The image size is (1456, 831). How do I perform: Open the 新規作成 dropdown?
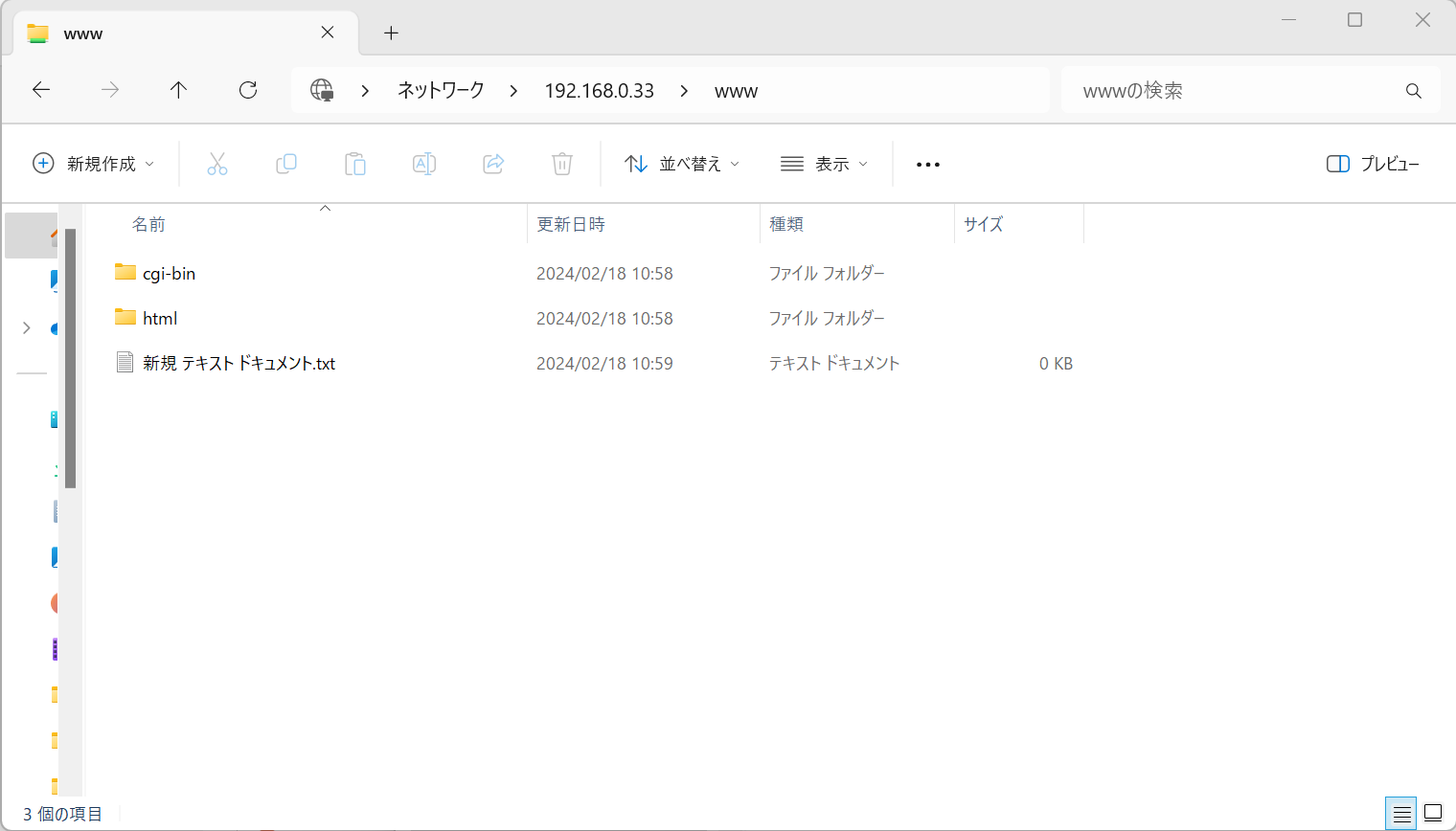pos(93,164)
